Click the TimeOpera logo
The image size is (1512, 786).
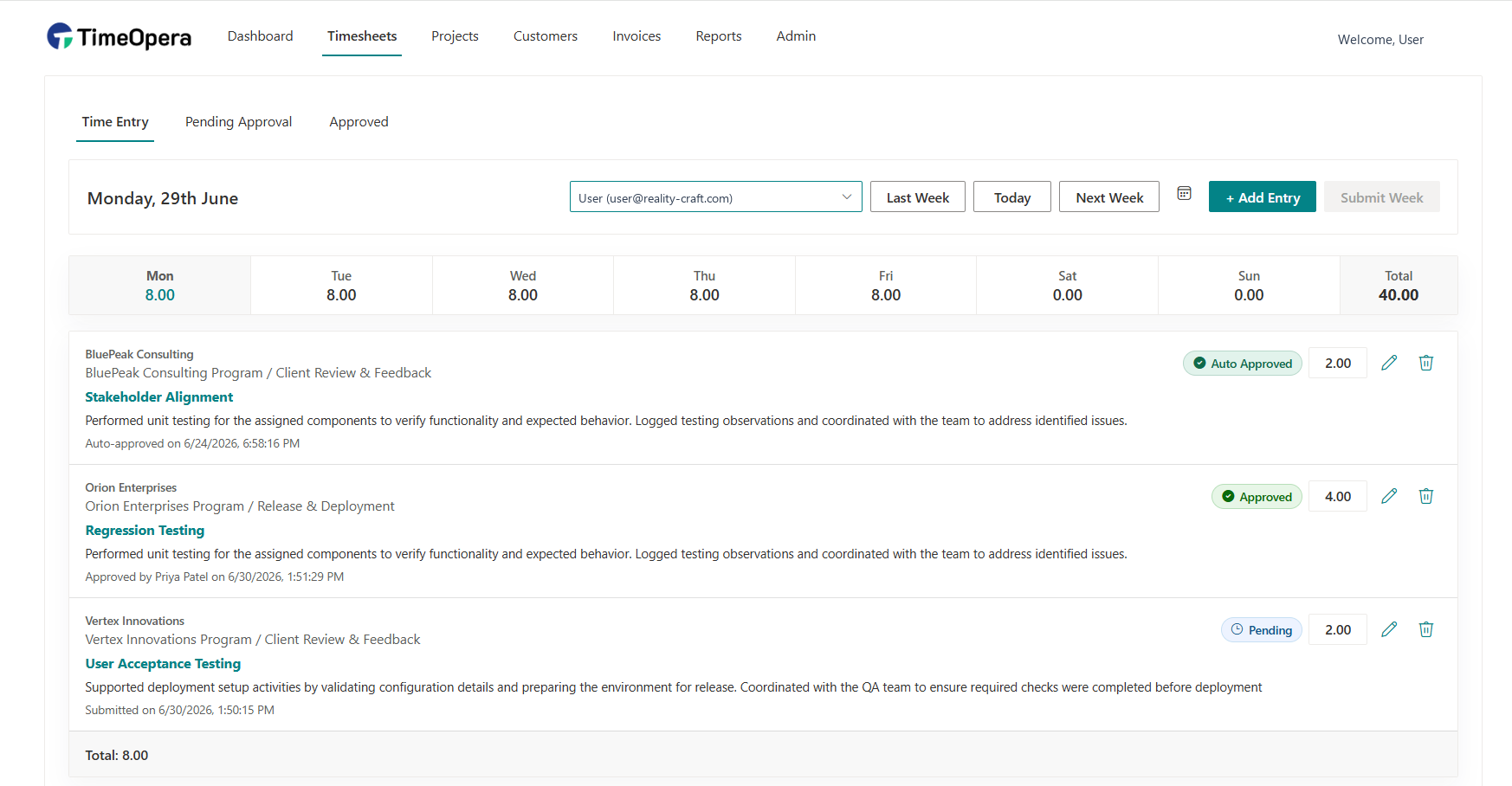point(119,36)
